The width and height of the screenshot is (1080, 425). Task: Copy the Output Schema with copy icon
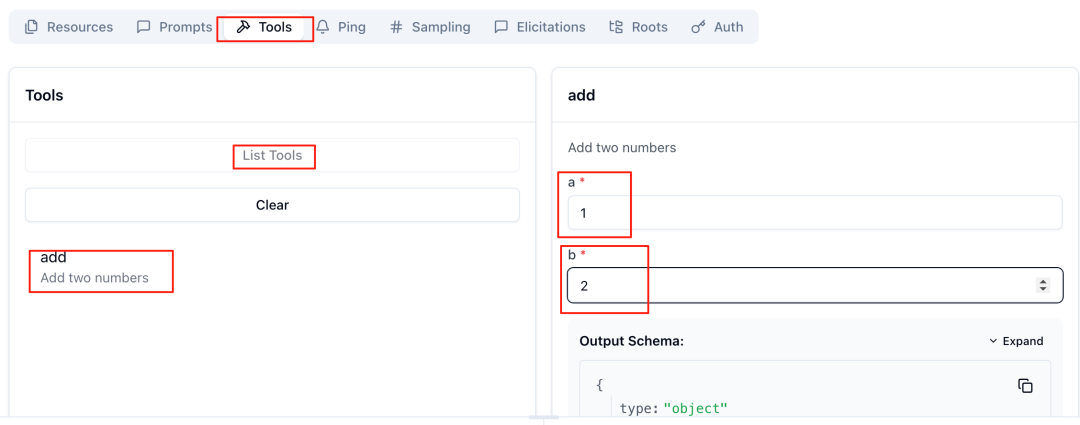pyautogui.click(x=1025, y=385)
